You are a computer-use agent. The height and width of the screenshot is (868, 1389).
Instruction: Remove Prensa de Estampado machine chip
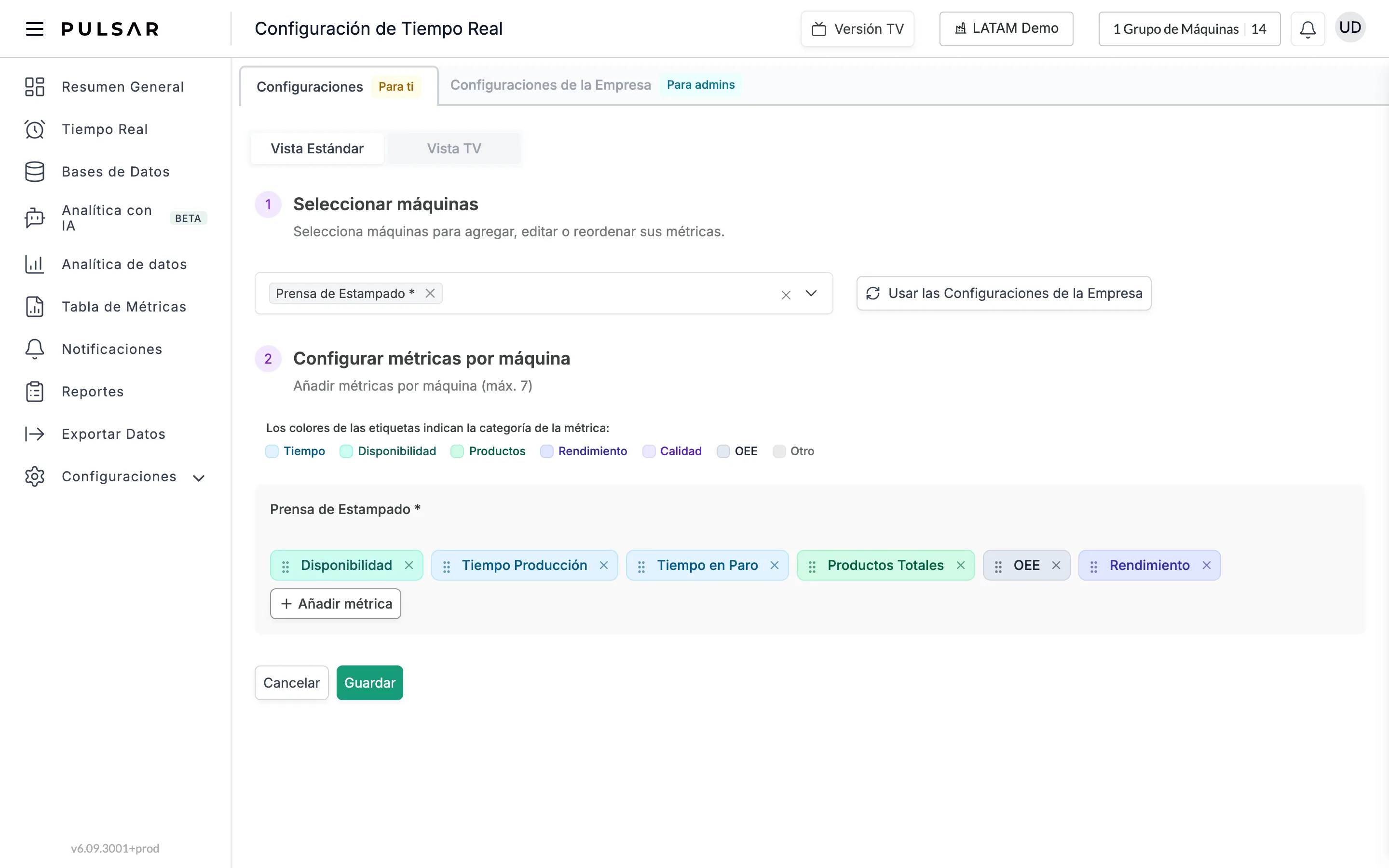[430, 293]
